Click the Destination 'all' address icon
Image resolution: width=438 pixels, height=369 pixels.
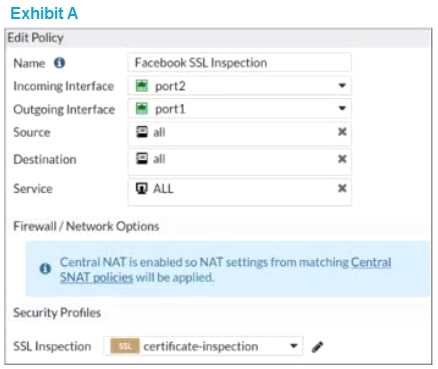click(x=142, y=159)
